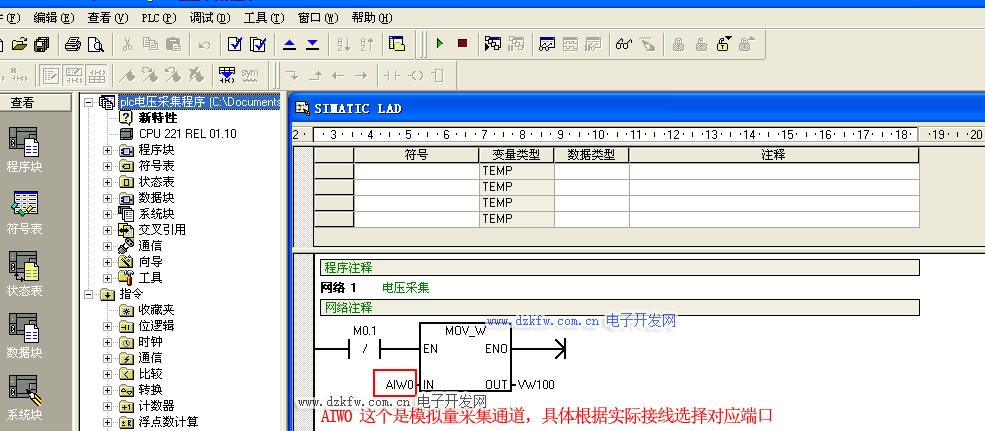
Task: Open the PLC menu
Action: click(156, 17)
